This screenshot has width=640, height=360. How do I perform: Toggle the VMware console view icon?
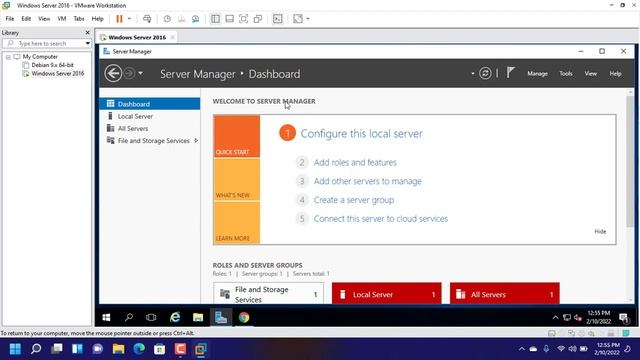pos(278,19)
